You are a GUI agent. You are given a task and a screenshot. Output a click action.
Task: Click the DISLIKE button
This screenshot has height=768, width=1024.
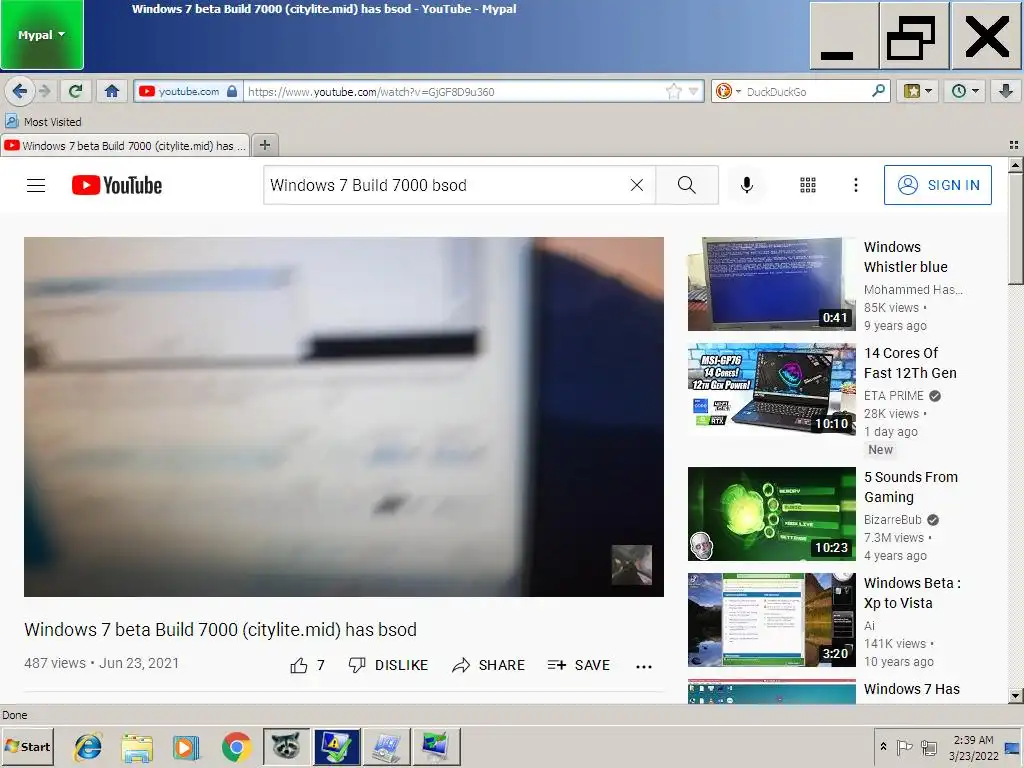pyautogui.click(x=389, y=665)
